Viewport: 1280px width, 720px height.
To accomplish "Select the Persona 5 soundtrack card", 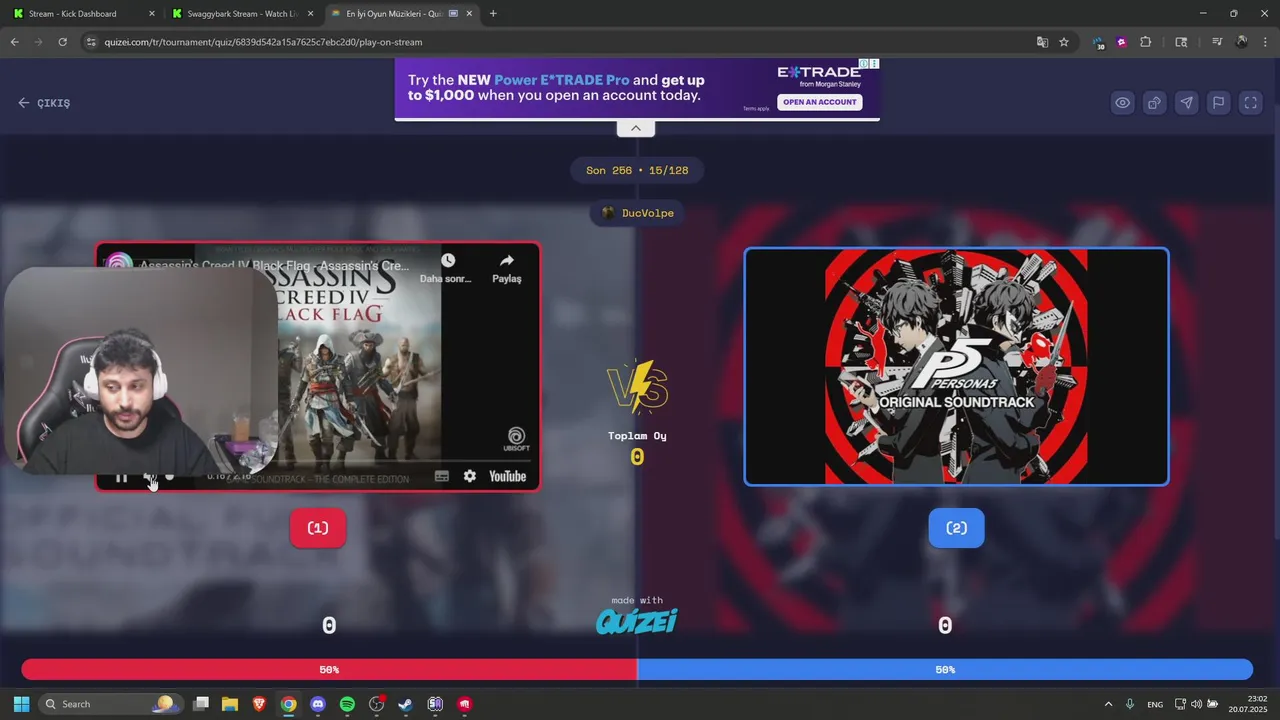I will [x=956, y=367].
